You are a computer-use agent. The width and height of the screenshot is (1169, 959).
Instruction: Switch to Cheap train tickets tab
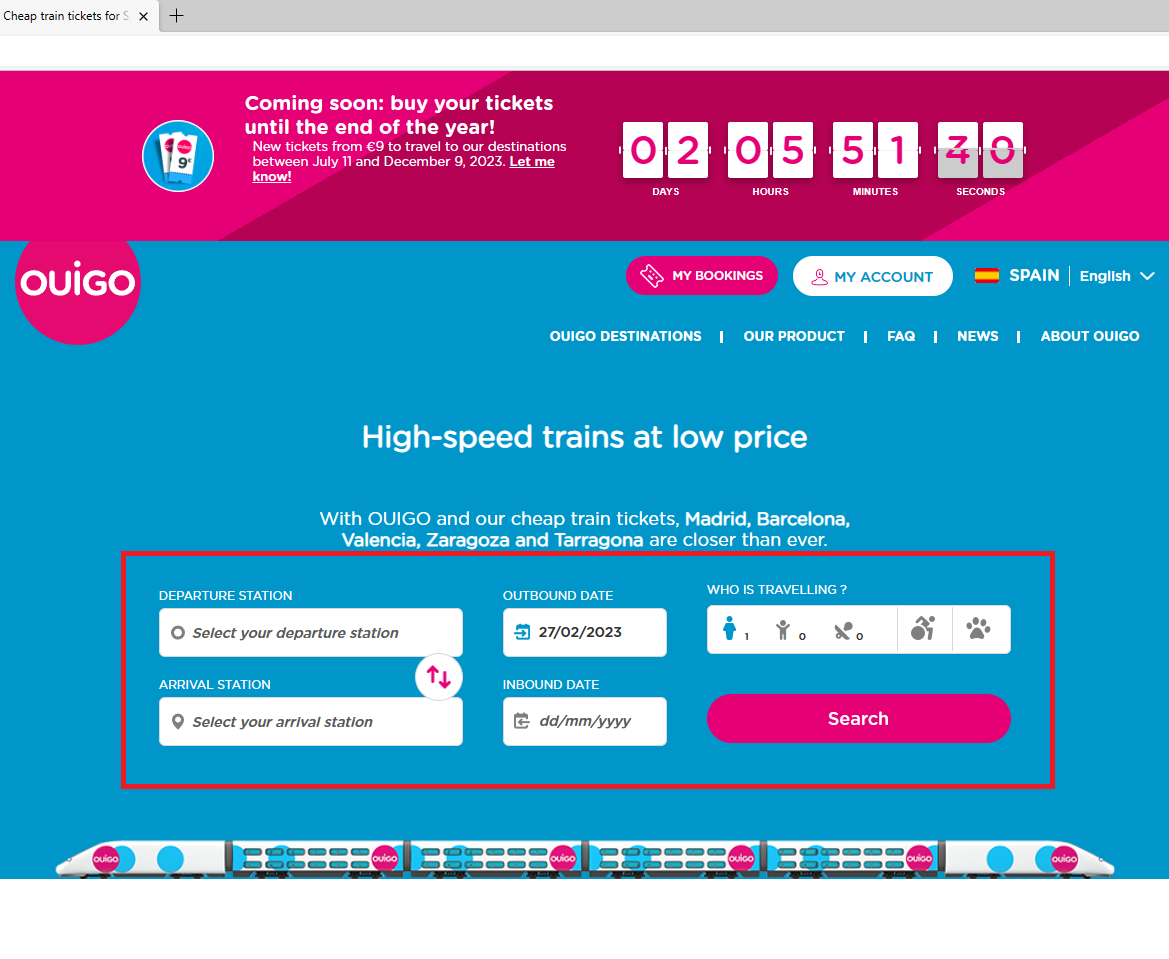(66, 16)
